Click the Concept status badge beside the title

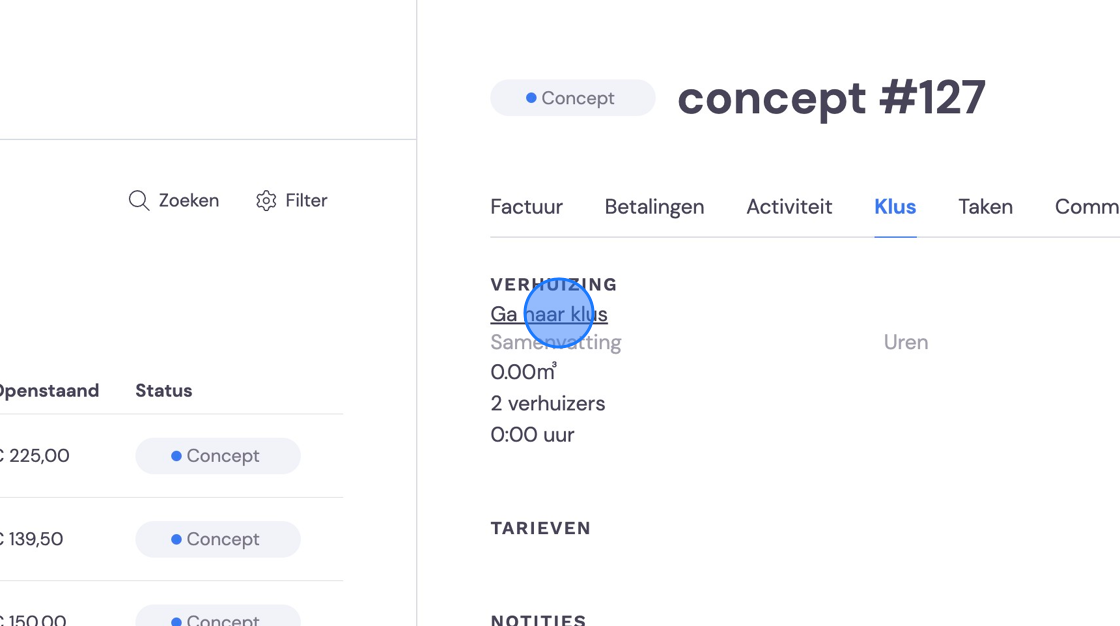click(x=573, y=98)
